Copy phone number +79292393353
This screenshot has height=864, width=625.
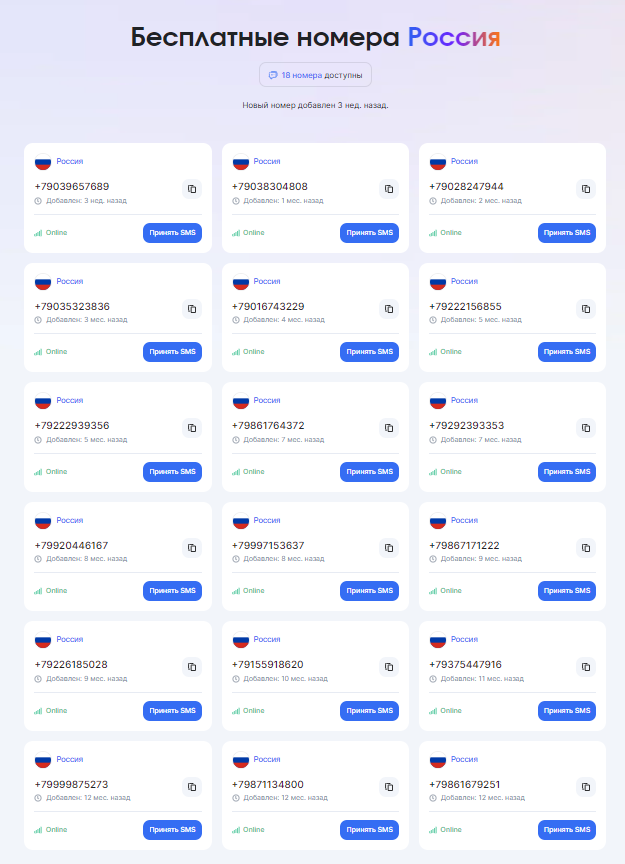pos(587,428)
